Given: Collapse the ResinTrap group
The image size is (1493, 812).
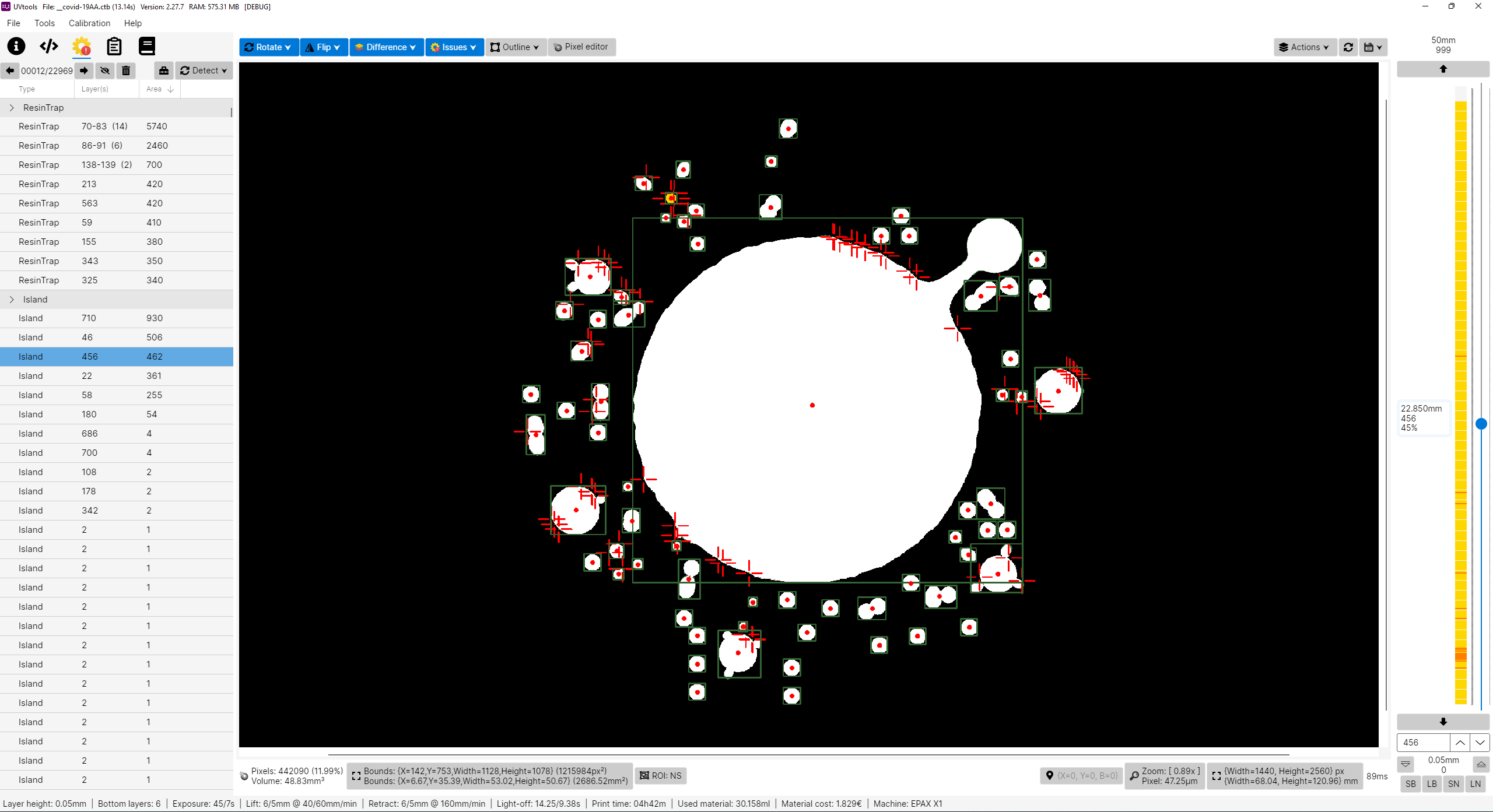Looking at the screenshot, I should [12, 108].
